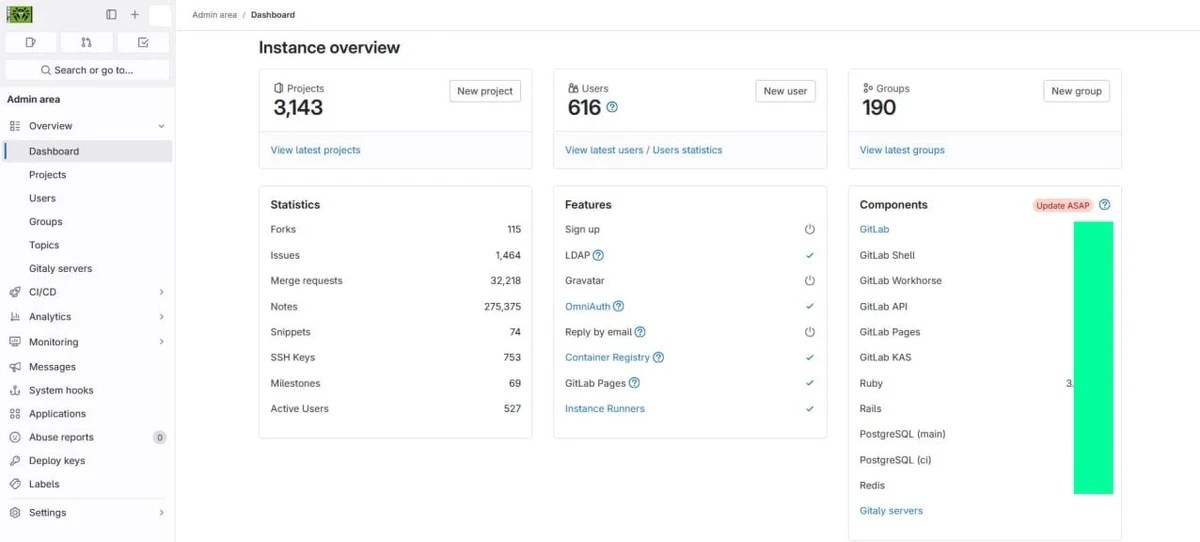Collapse the Overview sidebar section

[161, 126]
